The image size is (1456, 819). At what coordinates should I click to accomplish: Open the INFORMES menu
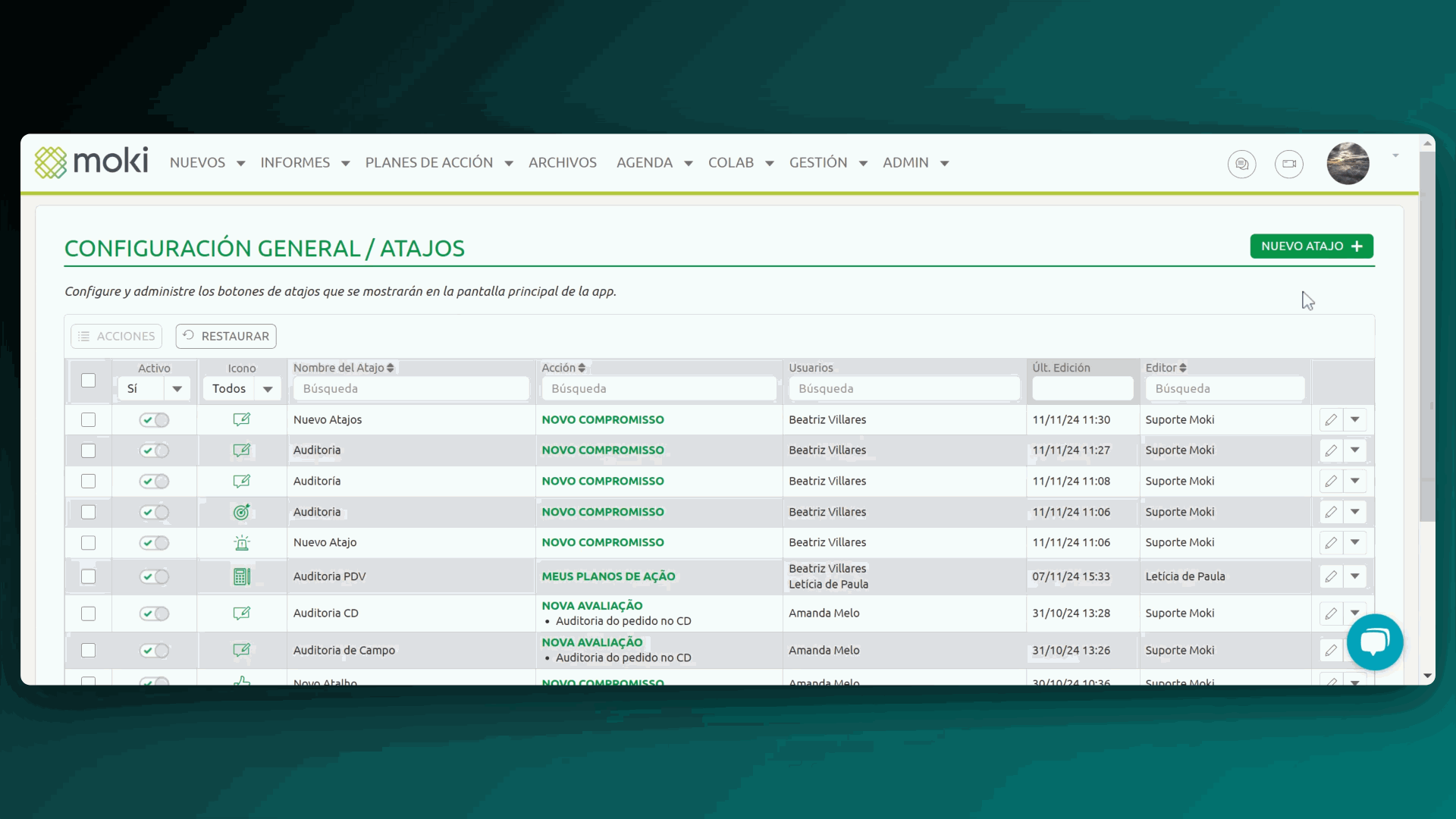pos(305,163)
